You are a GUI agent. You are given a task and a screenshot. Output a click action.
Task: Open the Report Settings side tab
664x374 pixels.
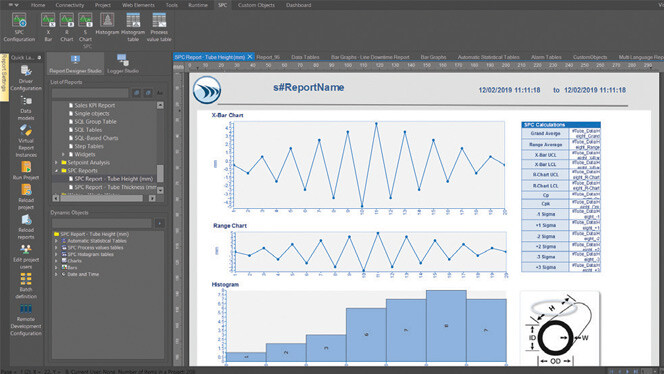[x=4, y=77]
